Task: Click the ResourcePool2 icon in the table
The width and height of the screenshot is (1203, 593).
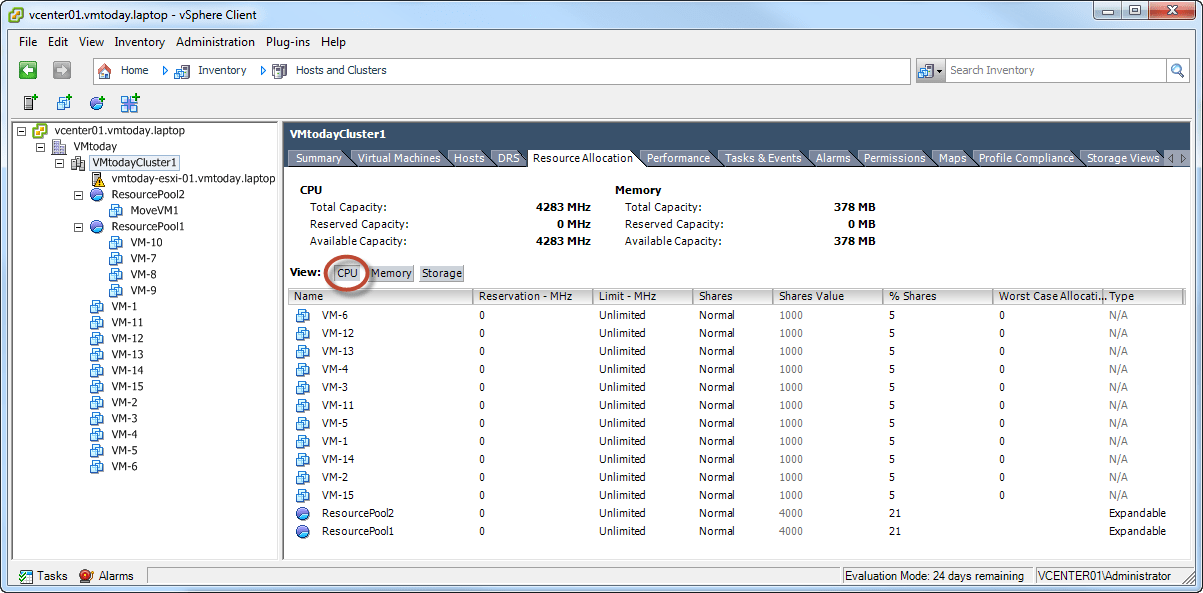Action: (303, 513)
